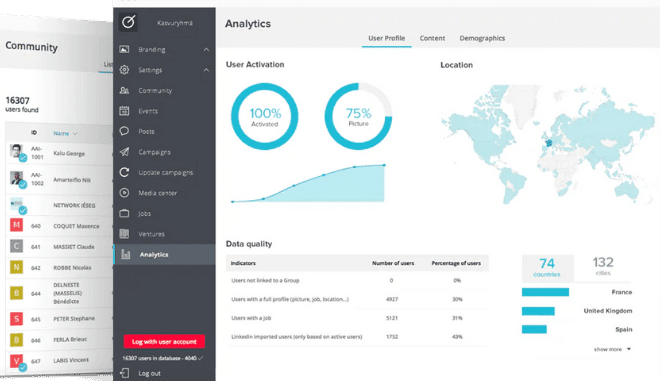Screen dimensions: 661x381
Task: Switch to the Content tab
Action: 432,38
